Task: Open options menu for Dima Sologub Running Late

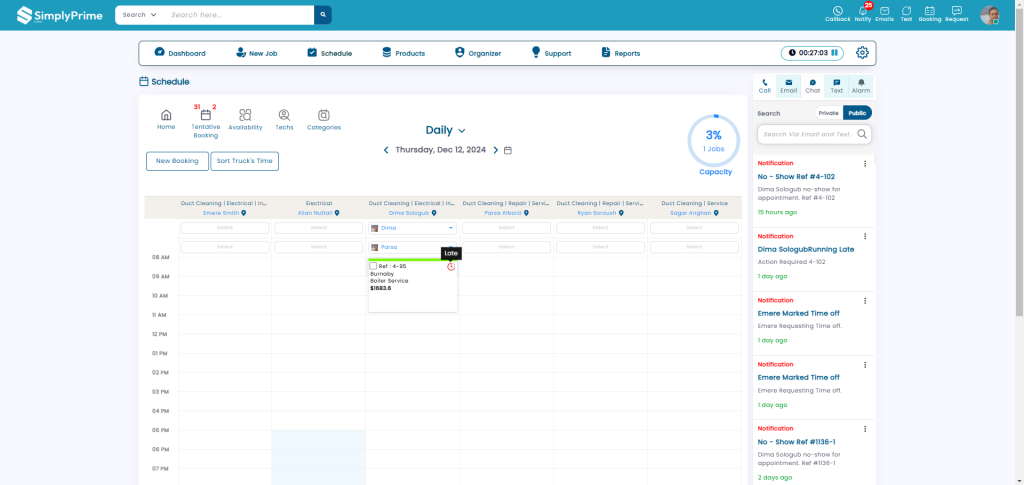Action: [865, 236]
